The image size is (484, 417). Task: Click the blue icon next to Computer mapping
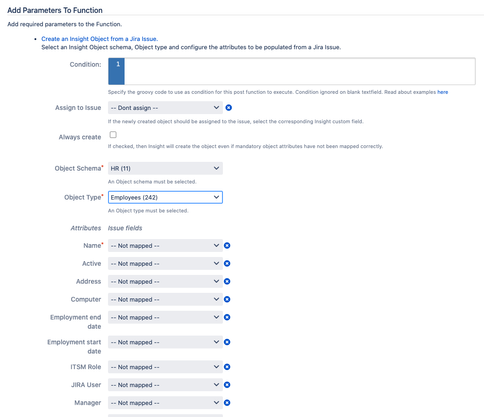click(227, 299)
